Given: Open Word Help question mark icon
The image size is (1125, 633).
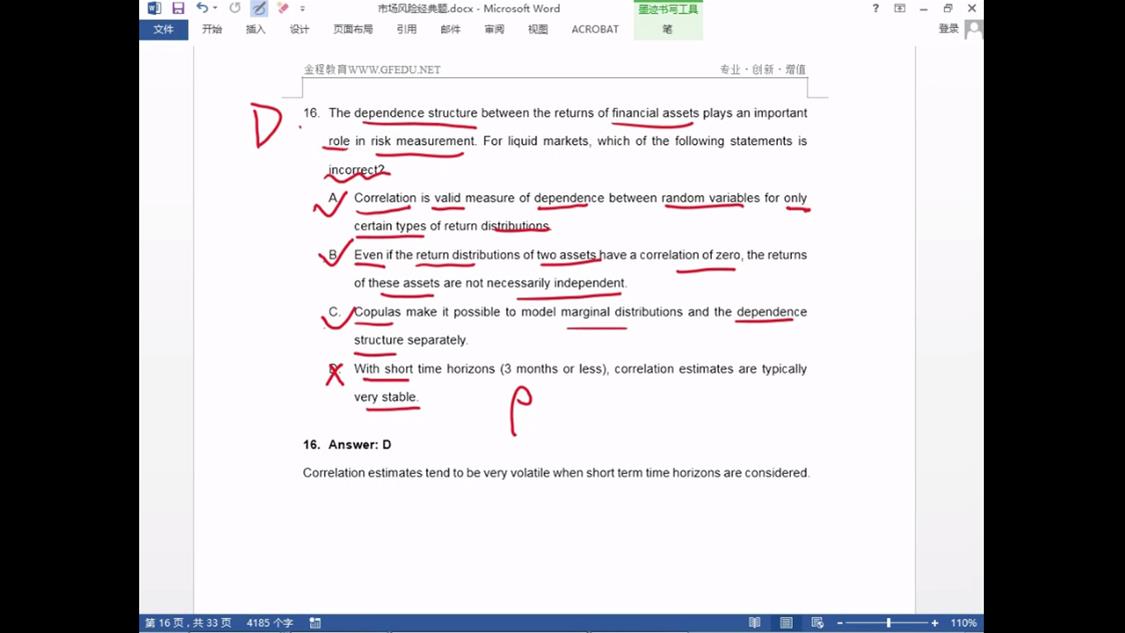Looking at the screenshot, I should point(875,9).
